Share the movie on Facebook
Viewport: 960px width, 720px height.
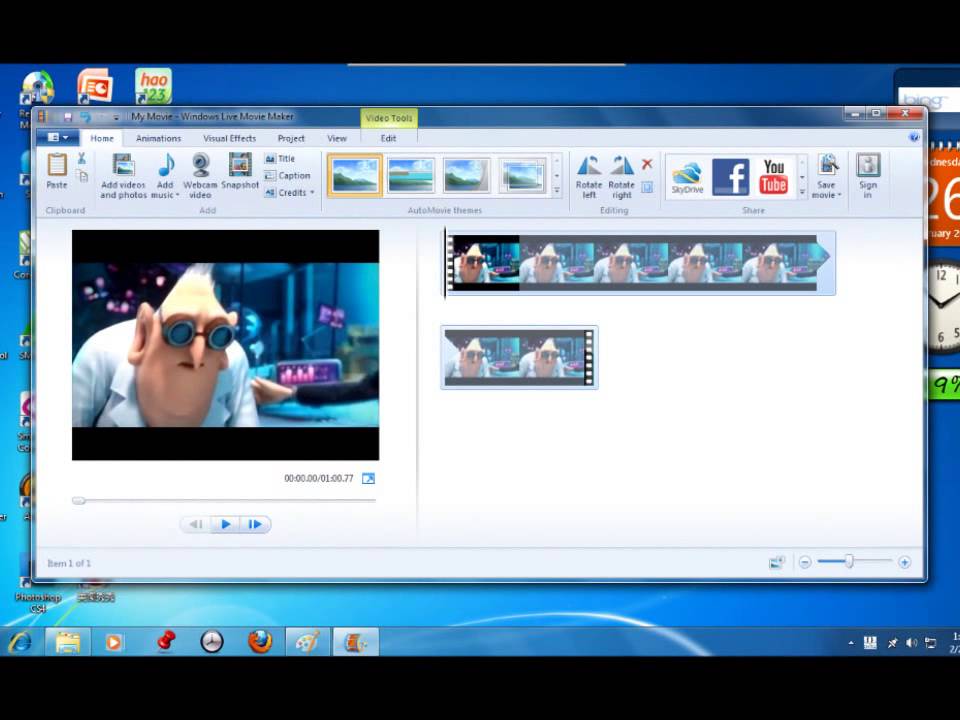(x=730, y=177)
